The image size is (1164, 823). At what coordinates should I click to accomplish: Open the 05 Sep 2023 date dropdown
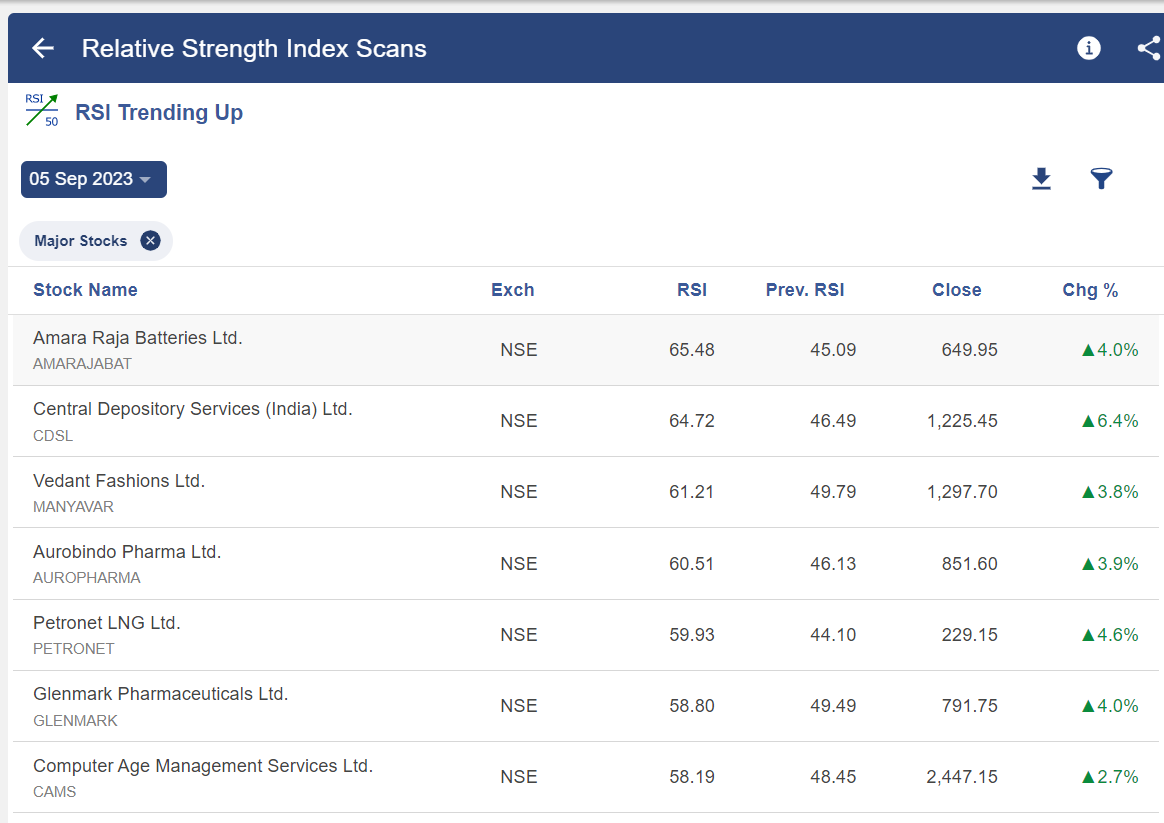click(94, 180)
